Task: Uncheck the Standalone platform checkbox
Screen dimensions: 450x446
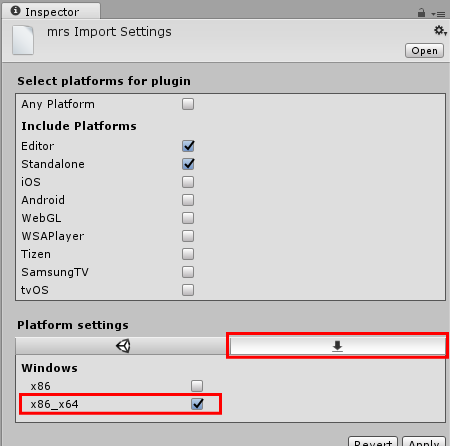Action: click(x=188, y=164)
